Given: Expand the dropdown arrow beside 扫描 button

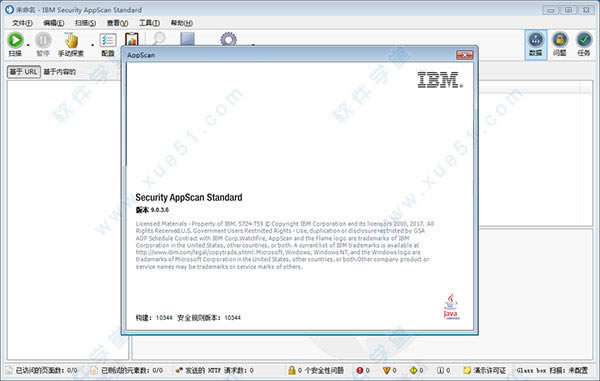Looking at the screenshot, I should pos(28,45).
